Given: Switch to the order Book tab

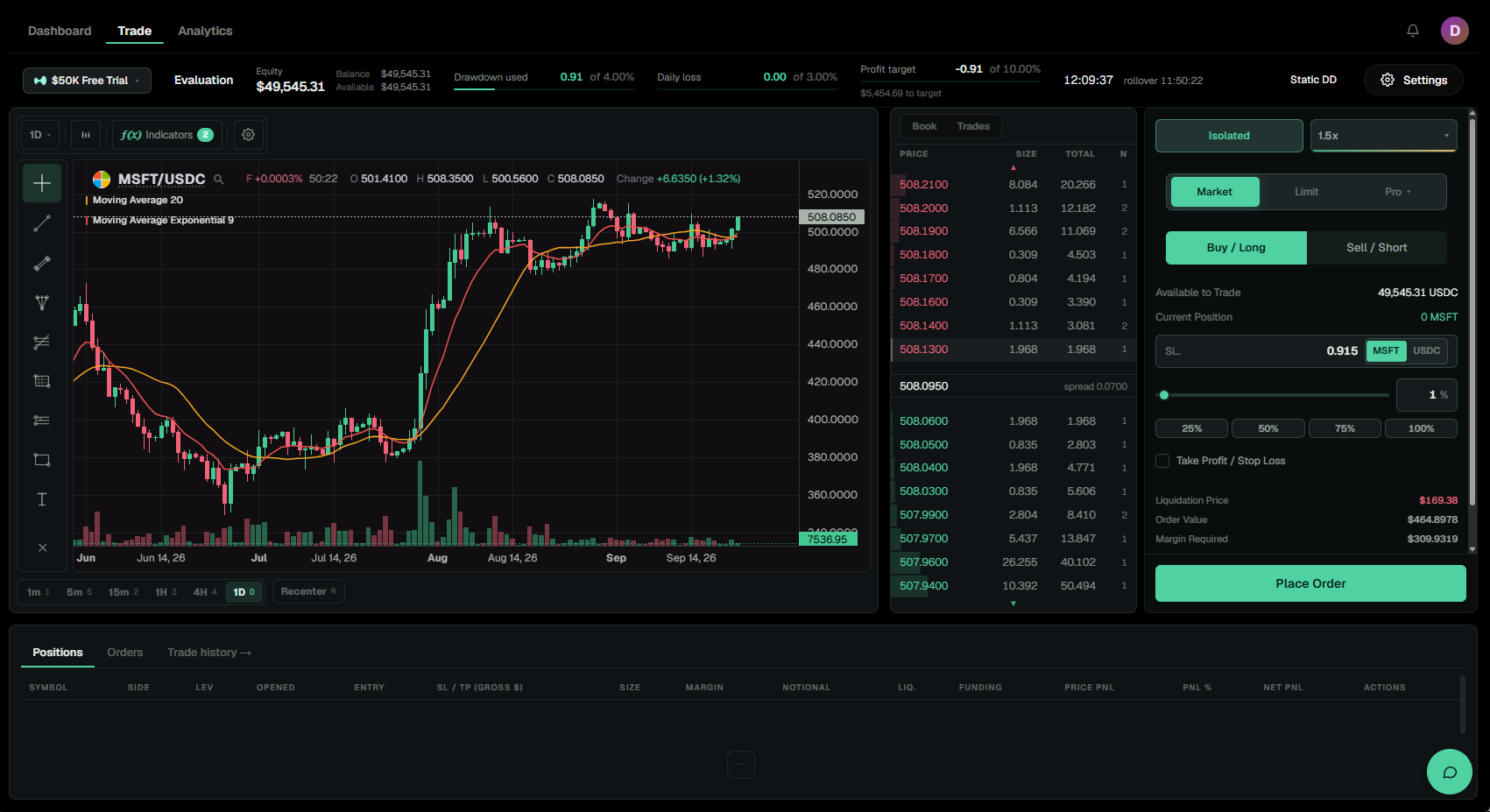Looking at the screenshot, I should click(x=924, y=126).
